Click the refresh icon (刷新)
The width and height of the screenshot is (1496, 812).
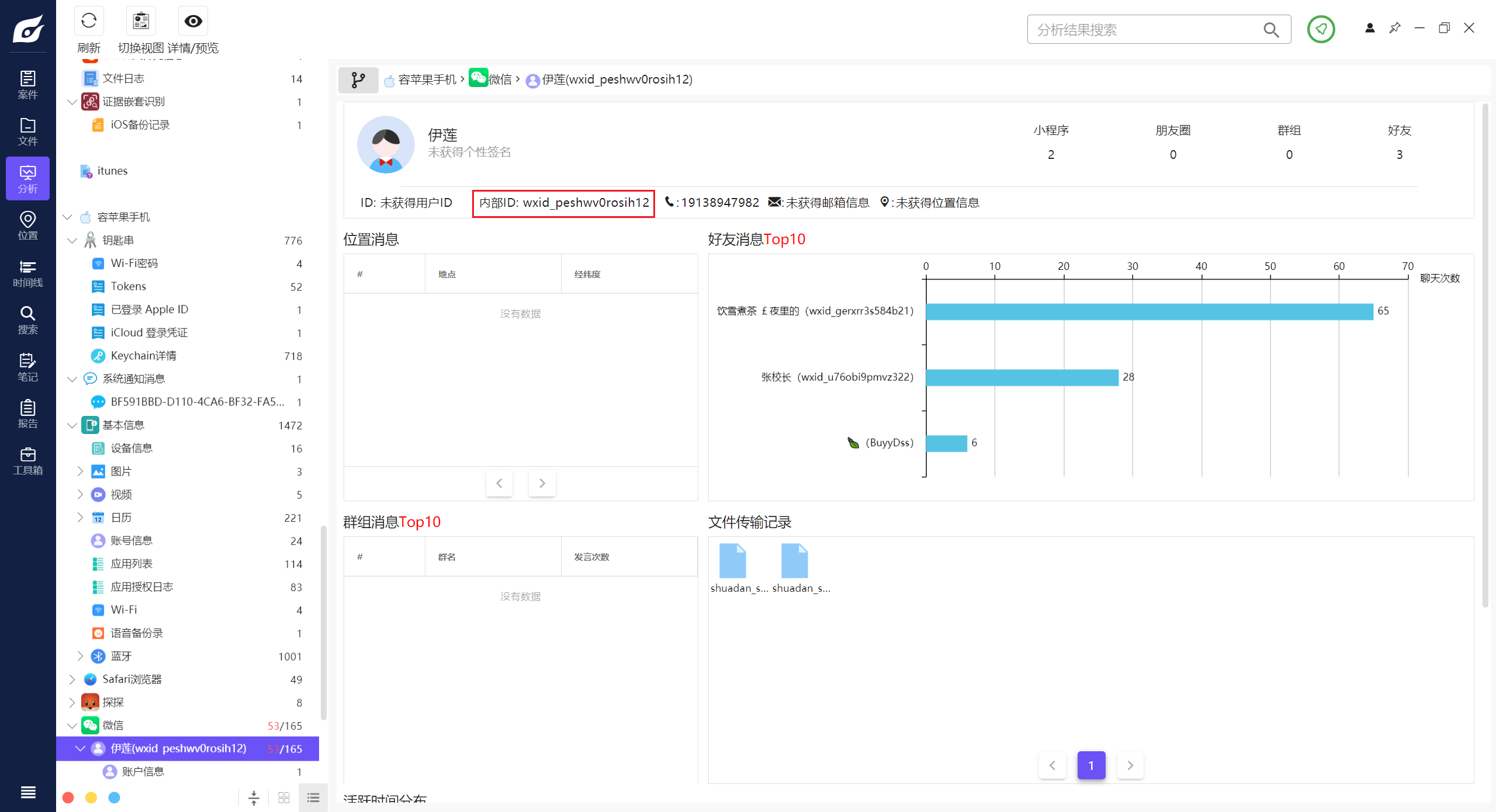coord(89,22)
